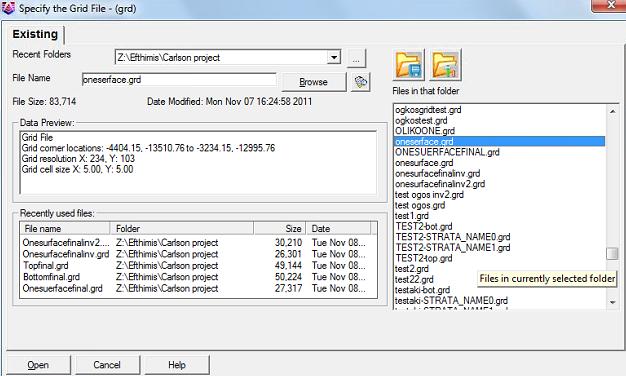
Task: Select ogkosgridtest.grd in the file list
Action: coord(428,110)
